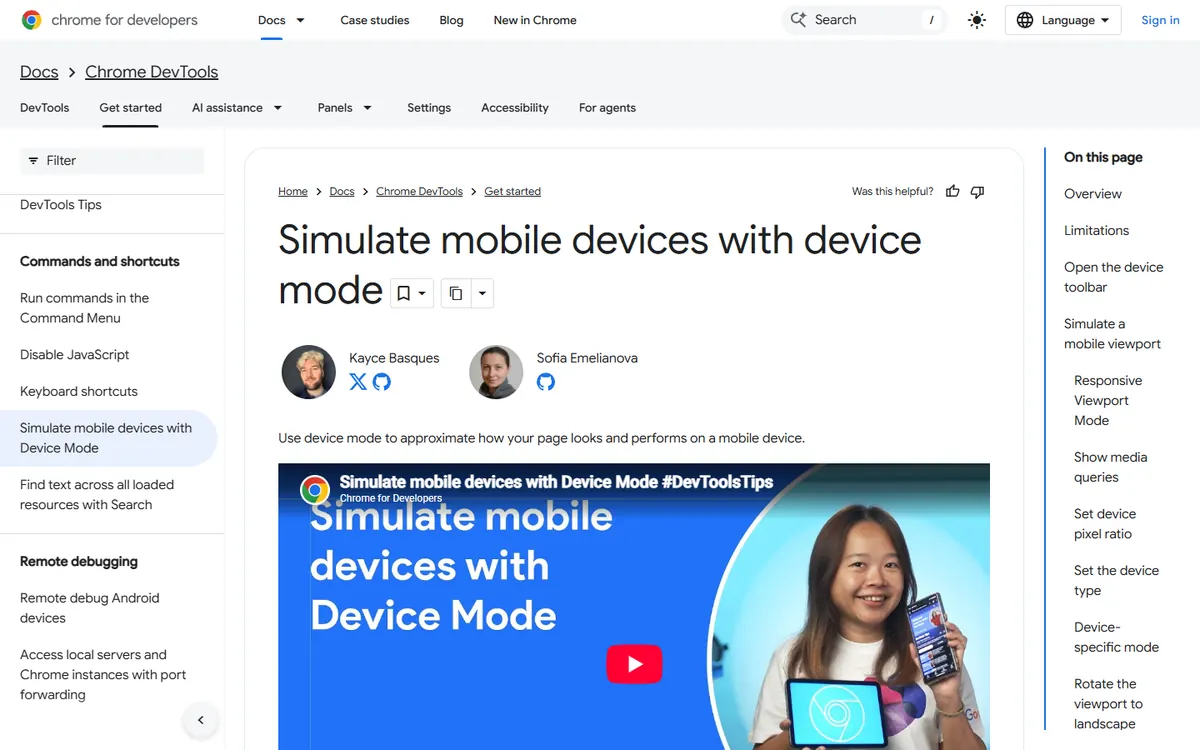Expand the AI assistance dropdown

tap(278, 108)
